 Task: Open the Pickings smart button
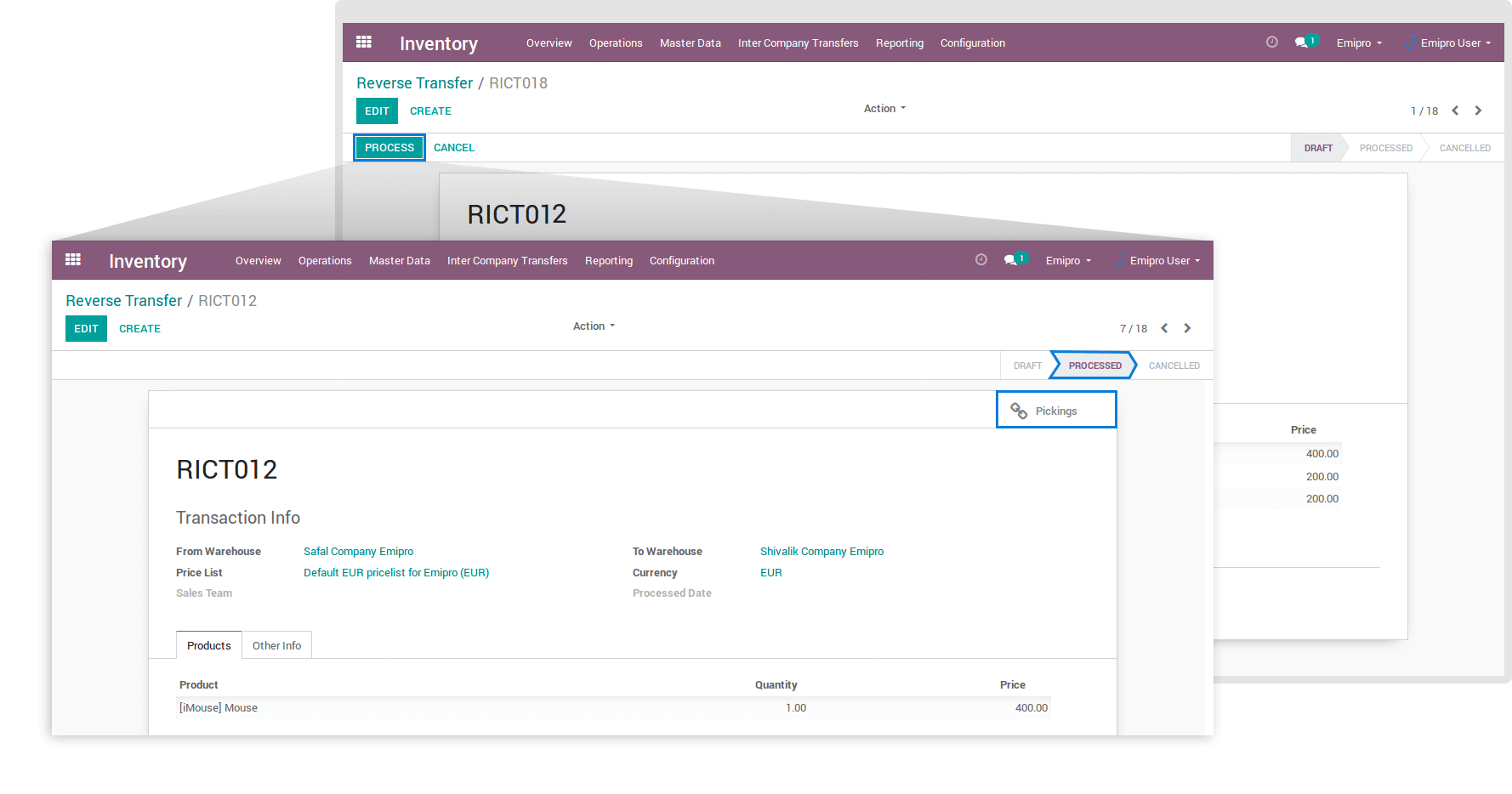point(1055,411)
